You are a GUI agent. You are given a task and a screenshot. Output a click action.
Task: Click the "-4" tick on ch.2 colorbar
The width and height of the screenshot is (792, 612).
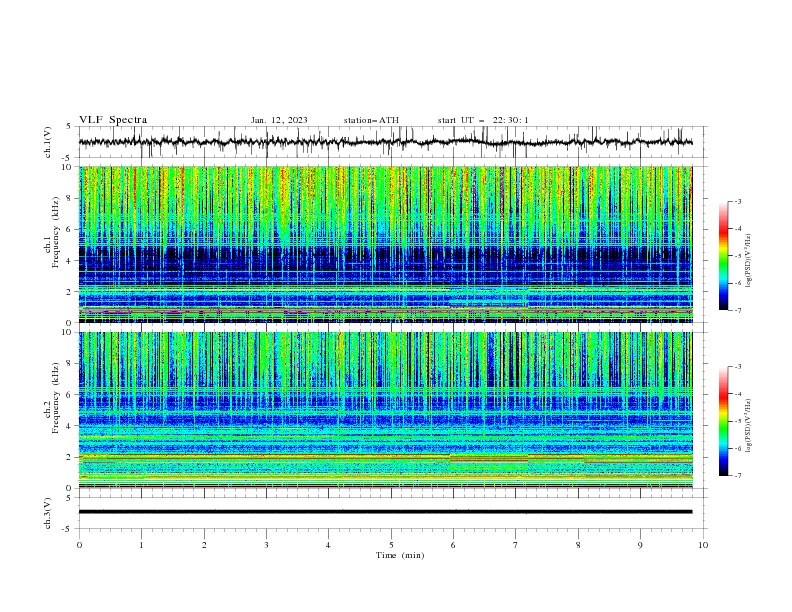pyautogui.click(x=737, y=394)
